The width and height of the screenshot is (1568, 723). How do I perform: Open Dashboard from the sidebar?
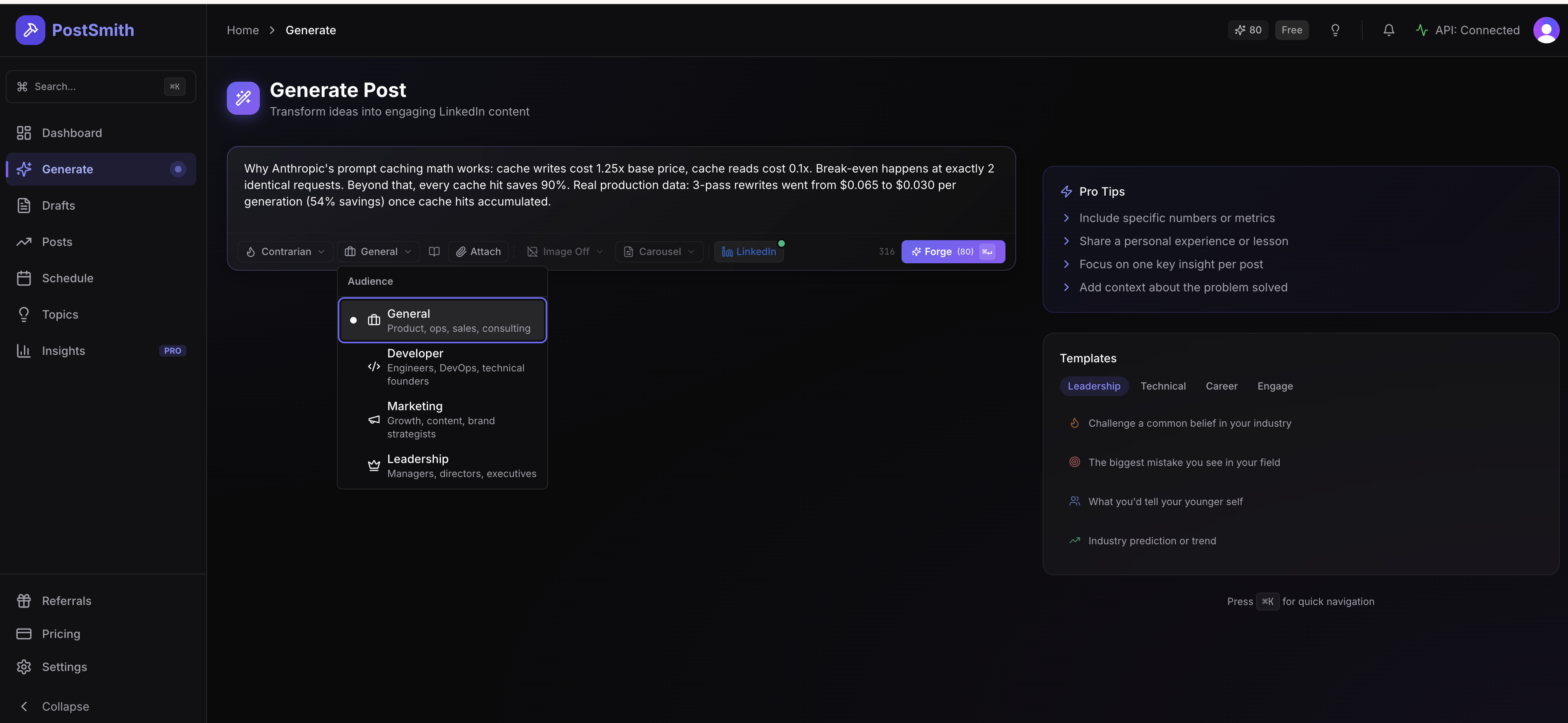[x=72, y=133]
